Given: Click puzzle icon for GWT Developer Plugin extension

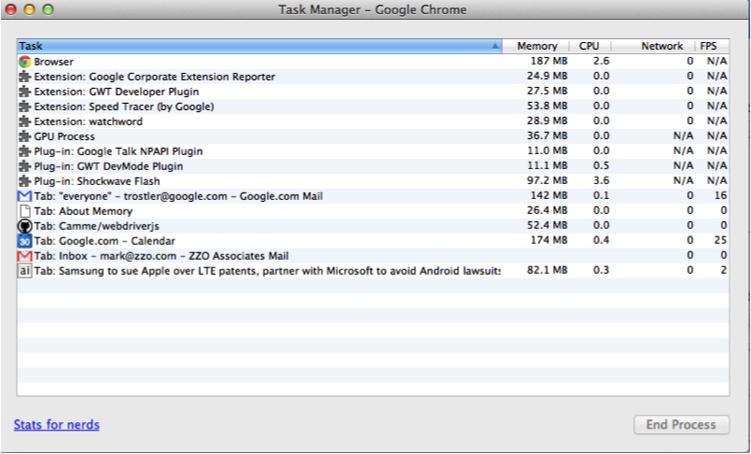Looking at the screenshot, I should pos(25,91).
